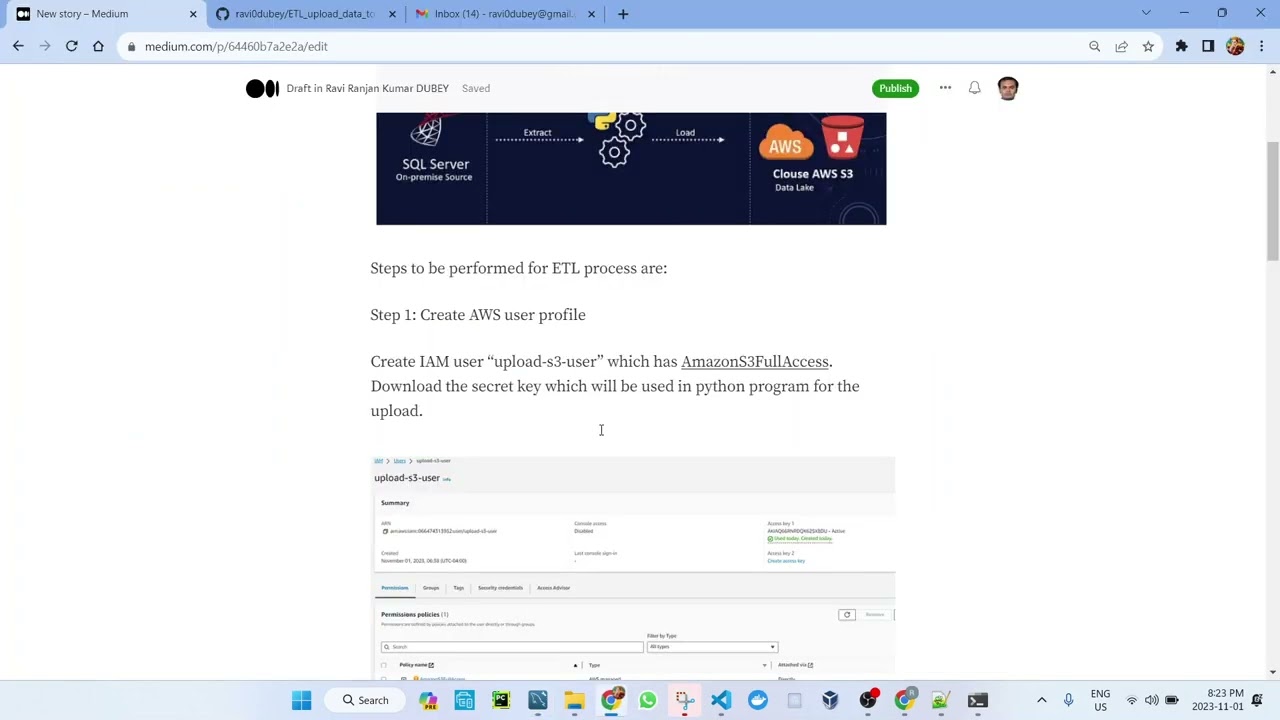This screenshot has height=720, width=1280.
Task: Click the AmazonS3FullAccess link
Action: 755,362
